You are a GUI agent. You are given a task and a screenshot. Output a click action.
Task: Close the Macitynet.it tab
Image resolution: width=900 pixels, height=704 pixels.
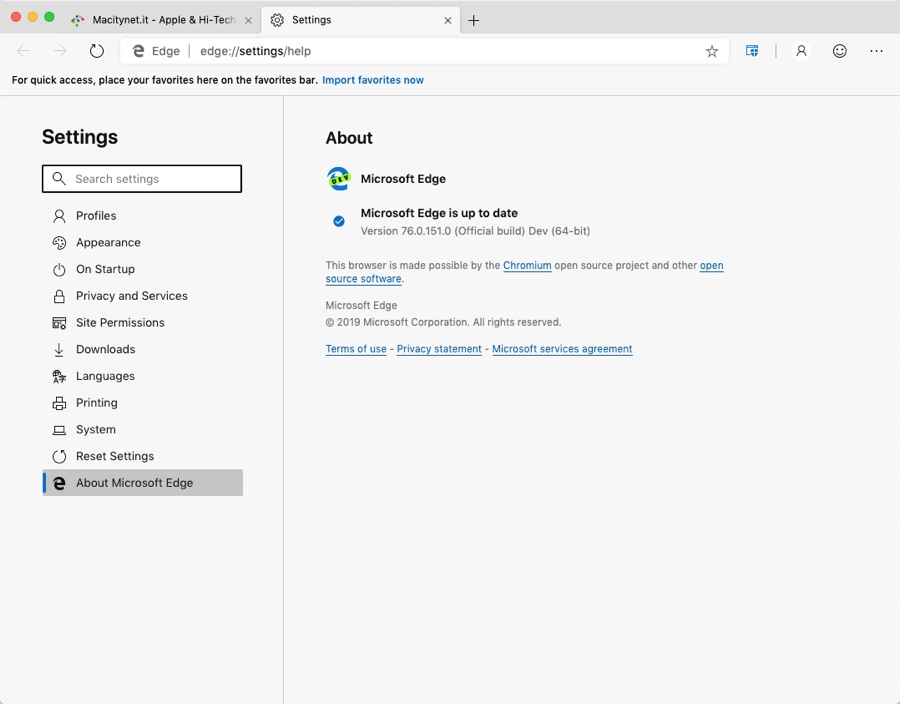pyautogui.click(x=248, y=20)
